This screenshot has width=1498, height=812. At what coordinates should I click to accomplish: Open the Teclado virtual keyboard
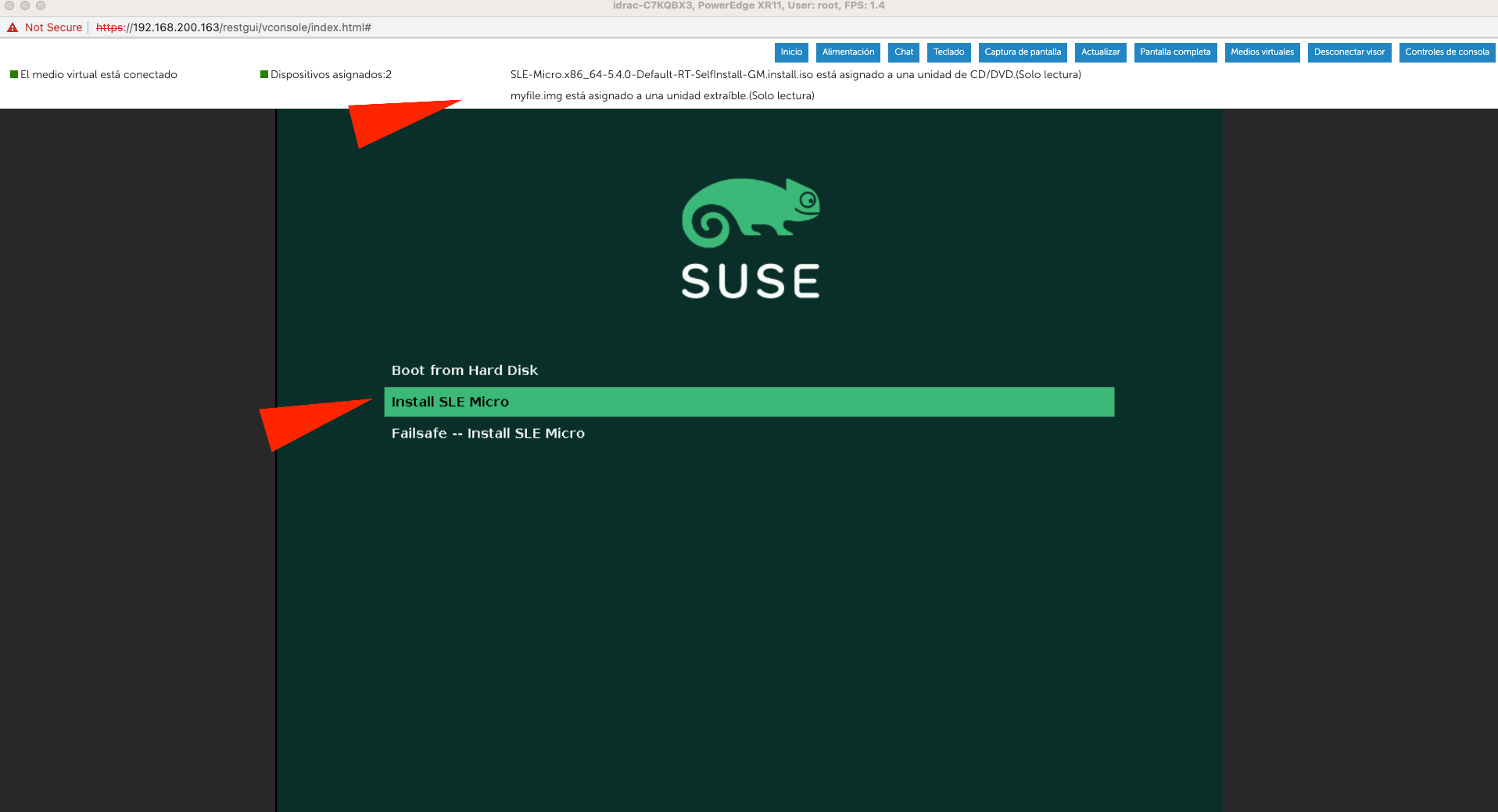click(x=948, y=52)
